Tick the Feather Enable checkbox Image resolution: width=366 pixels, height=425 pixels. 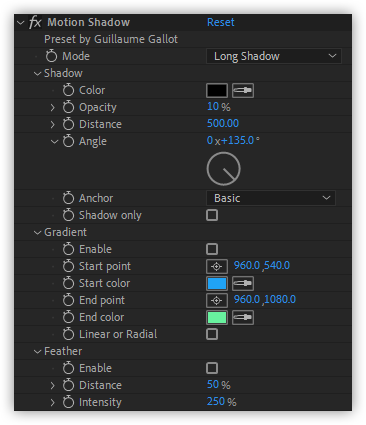(212, 368)
